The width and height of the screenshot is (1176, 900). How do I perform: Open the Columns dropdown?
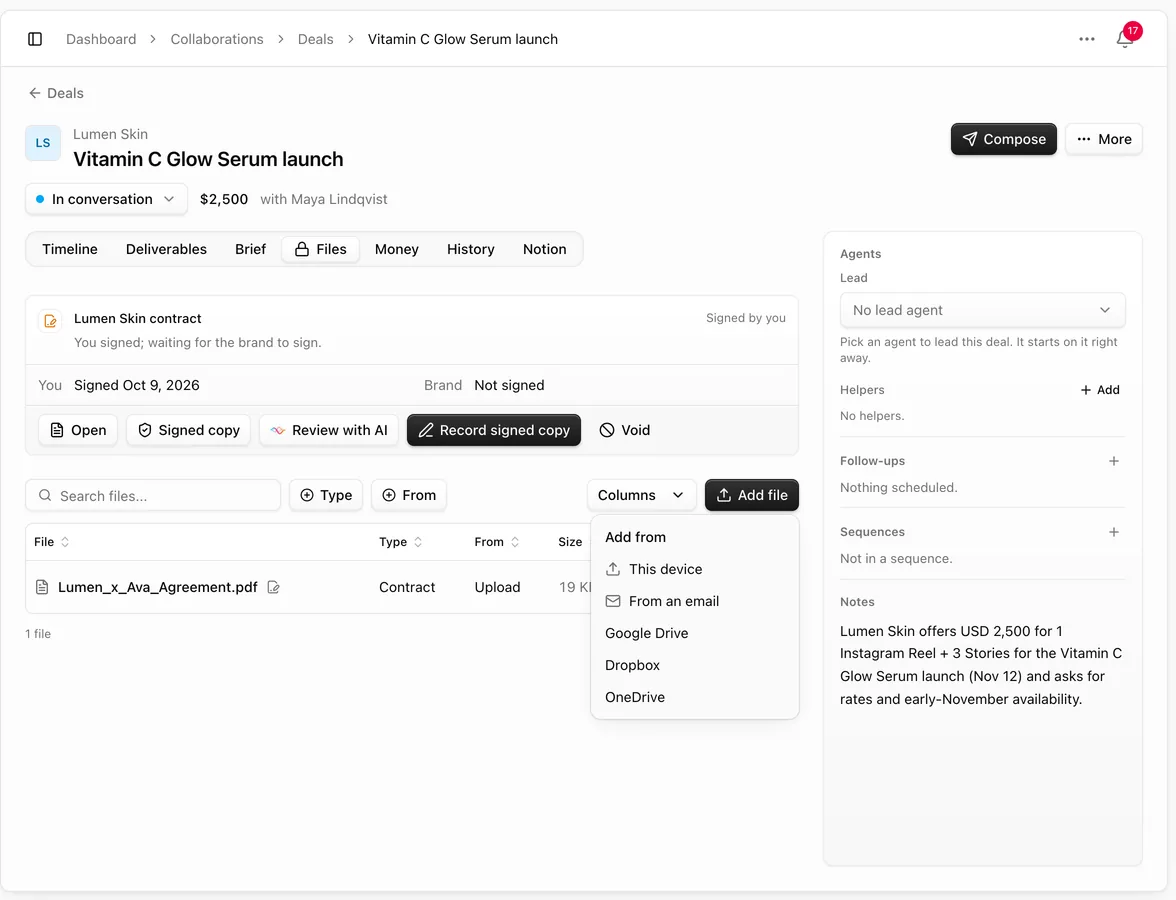click(x=641, y=495)
